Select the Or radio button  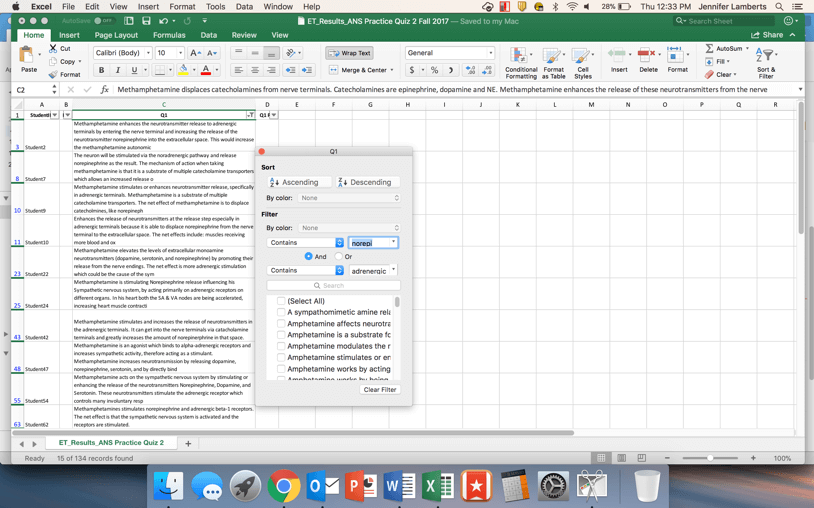tap(338, 256)
